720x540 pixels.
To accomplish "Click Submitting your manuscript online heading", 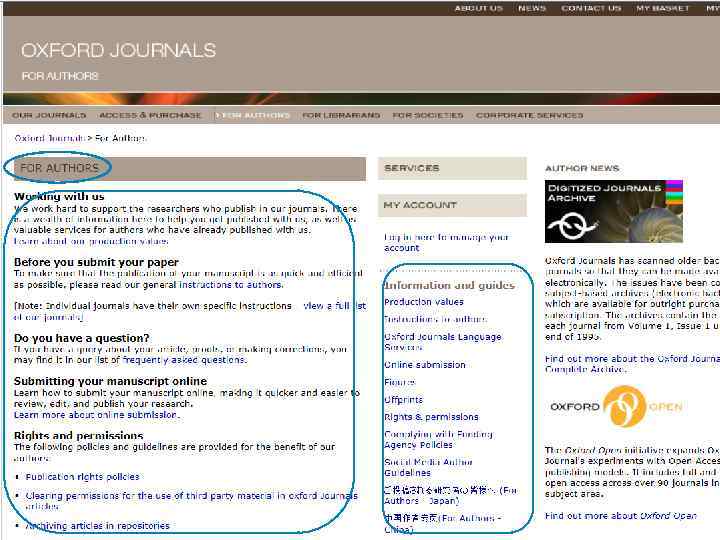I will (111, 381).
